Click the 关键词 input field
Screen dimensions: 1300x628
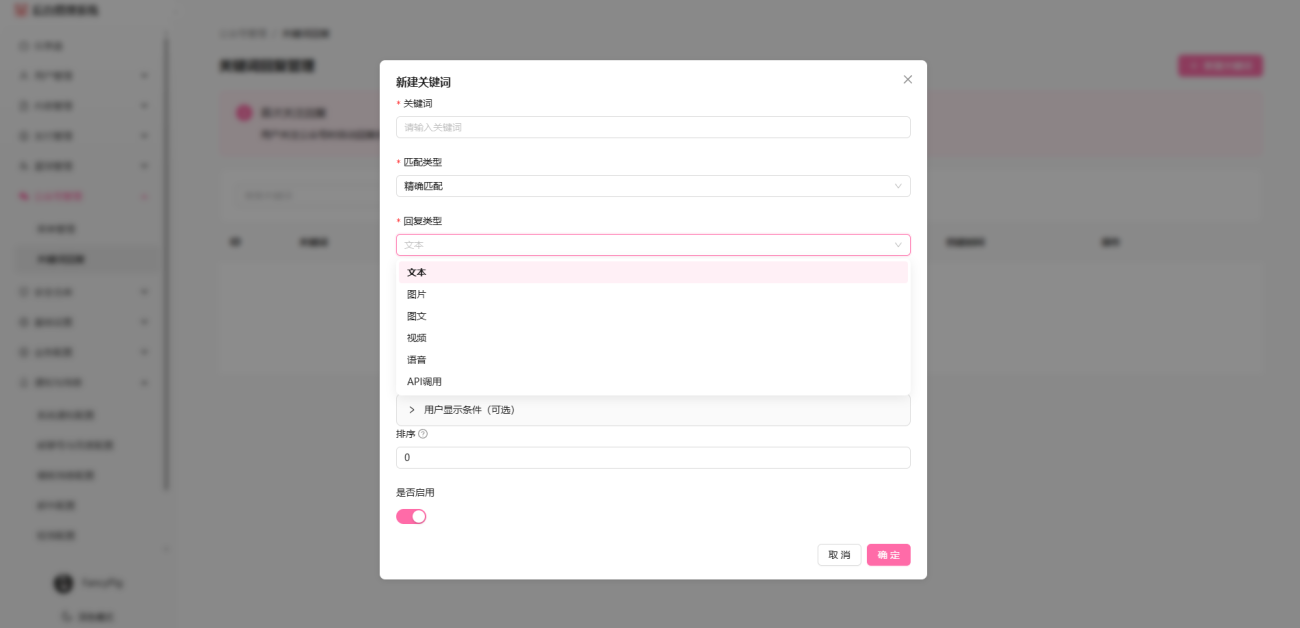[x=652, y=127]
